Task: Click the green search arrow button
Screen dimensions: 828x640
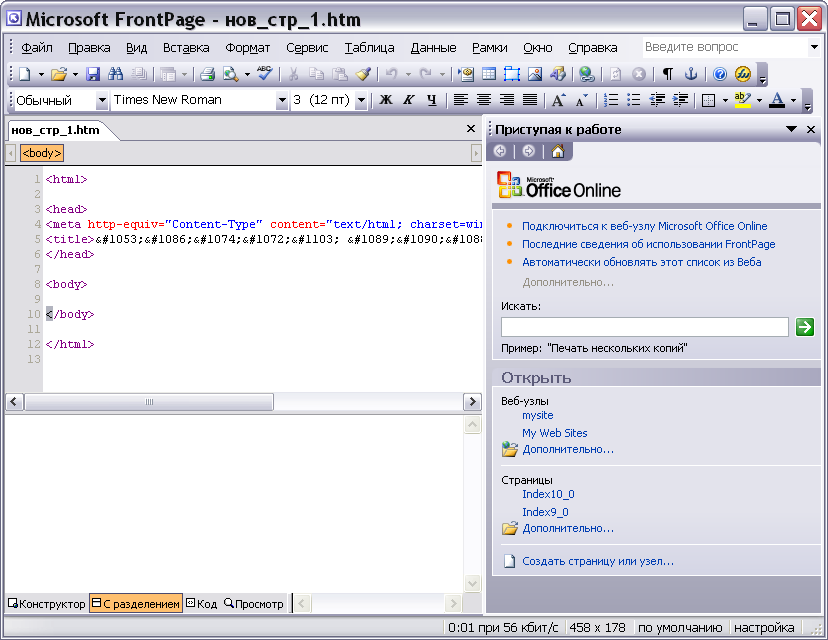Action: (804, 327)
